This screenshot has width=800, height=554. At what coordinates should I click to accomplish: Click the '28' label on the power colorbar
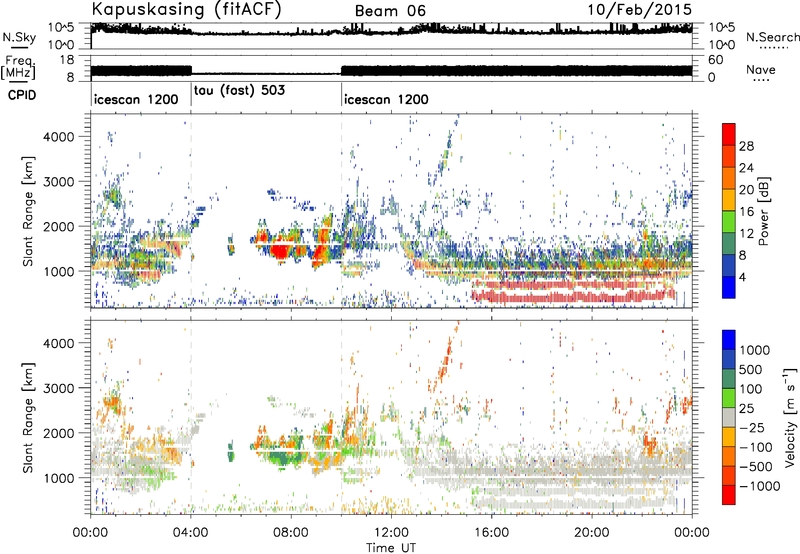click(x=746, y=146)
